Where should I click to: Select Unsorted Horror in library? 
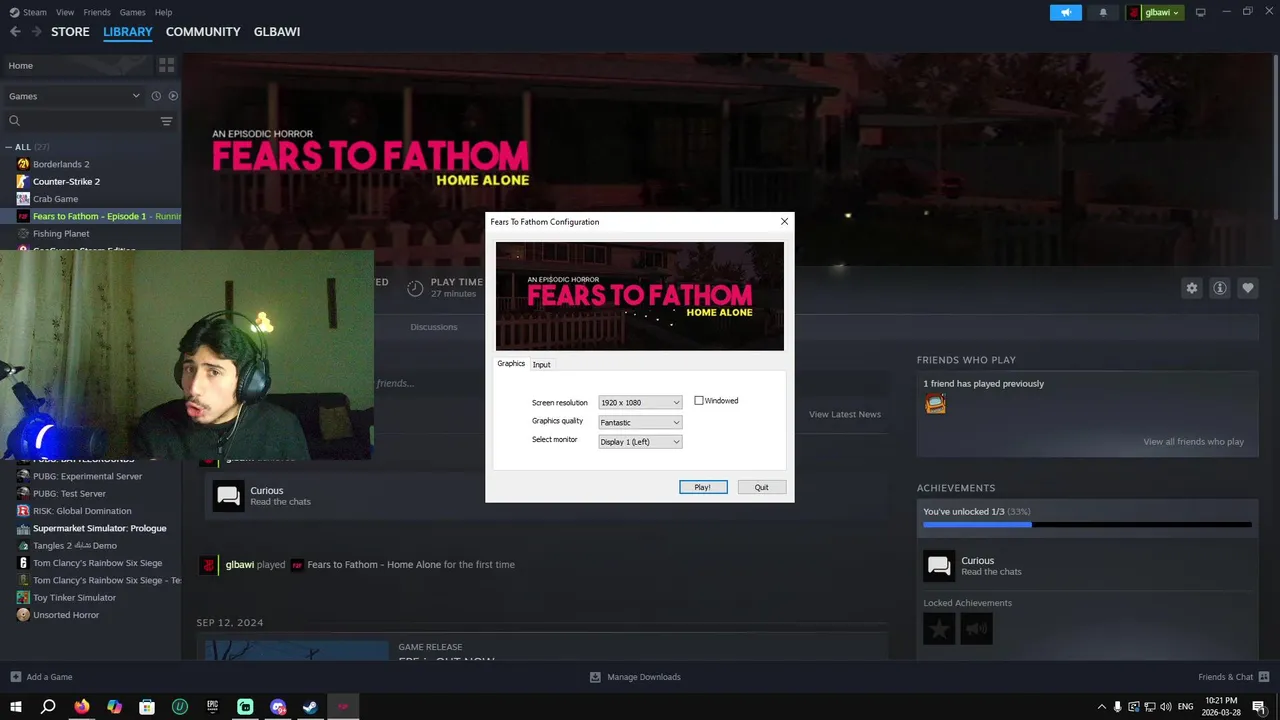click(x=66, y=615)
